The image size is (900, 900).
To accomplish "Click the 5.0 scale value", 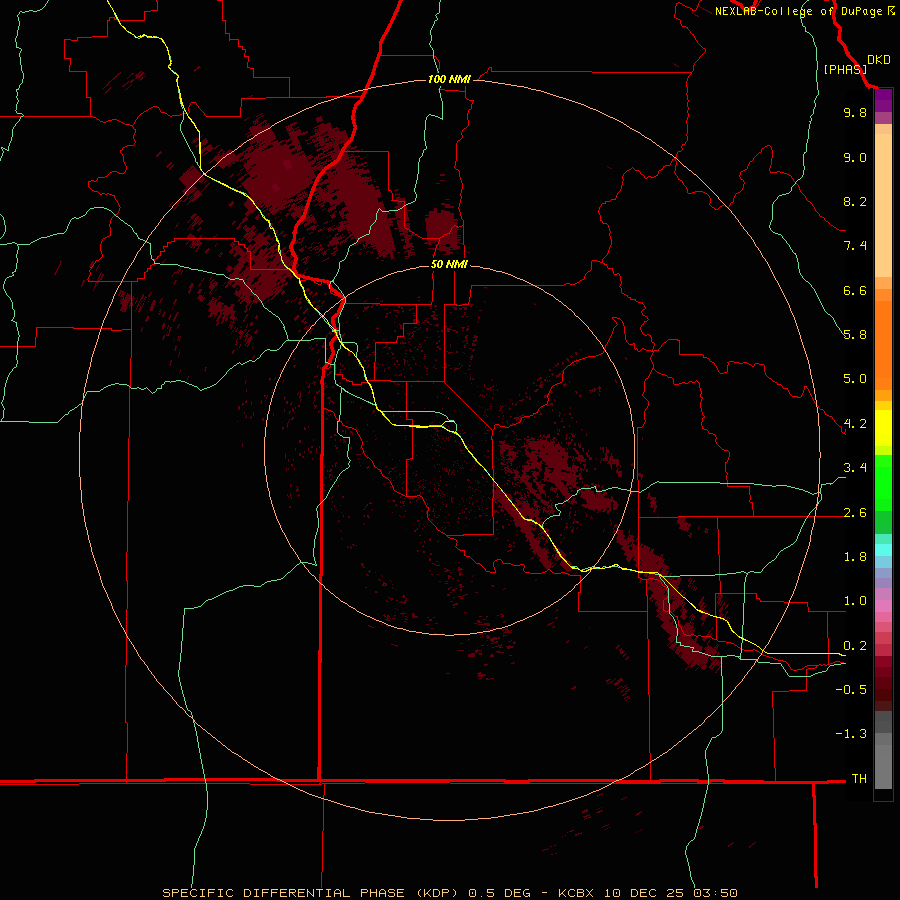I will pyautogui.click(x=855, y=379).
